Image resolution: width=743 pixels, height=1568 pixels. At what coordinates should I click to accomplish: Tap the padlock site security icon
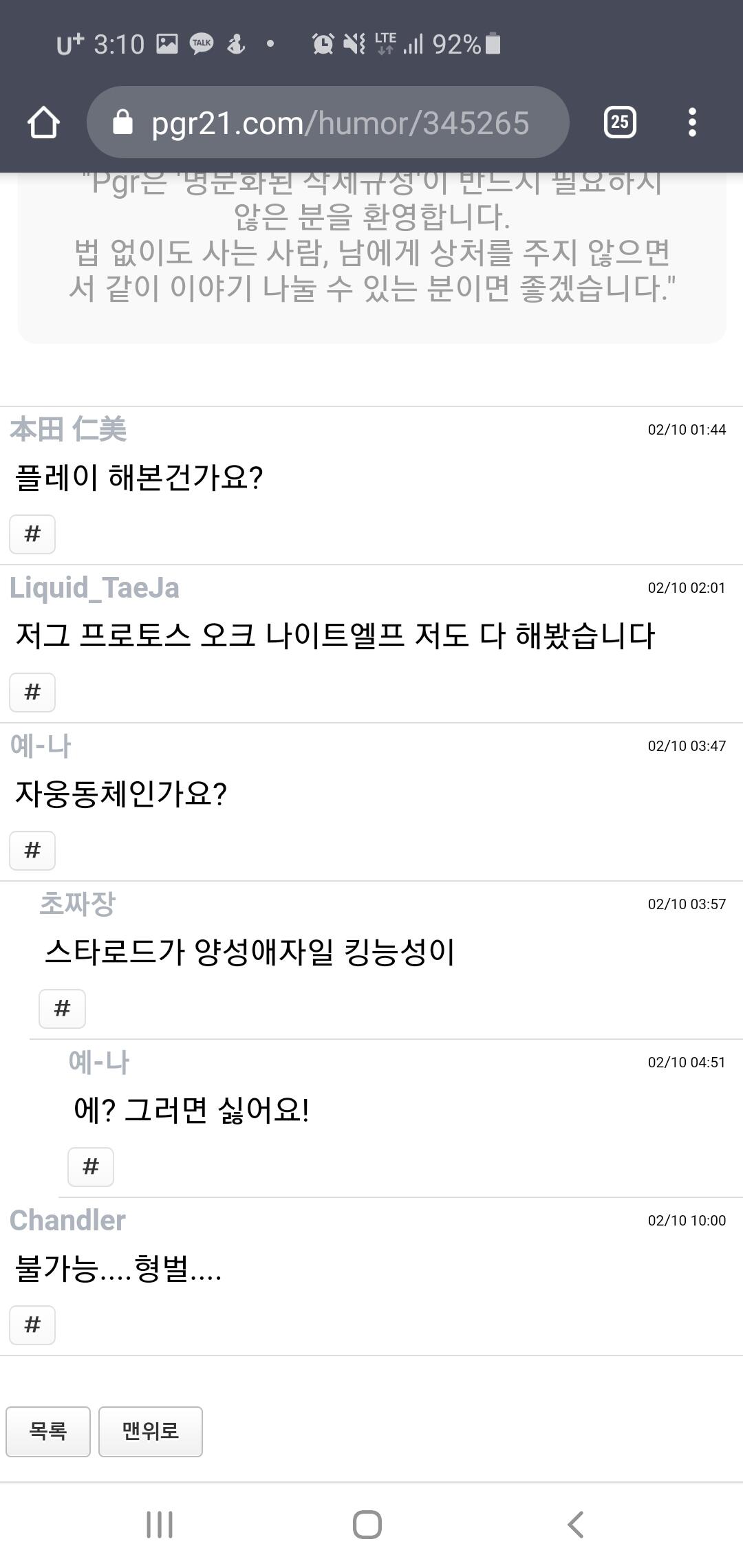point(122,122)
